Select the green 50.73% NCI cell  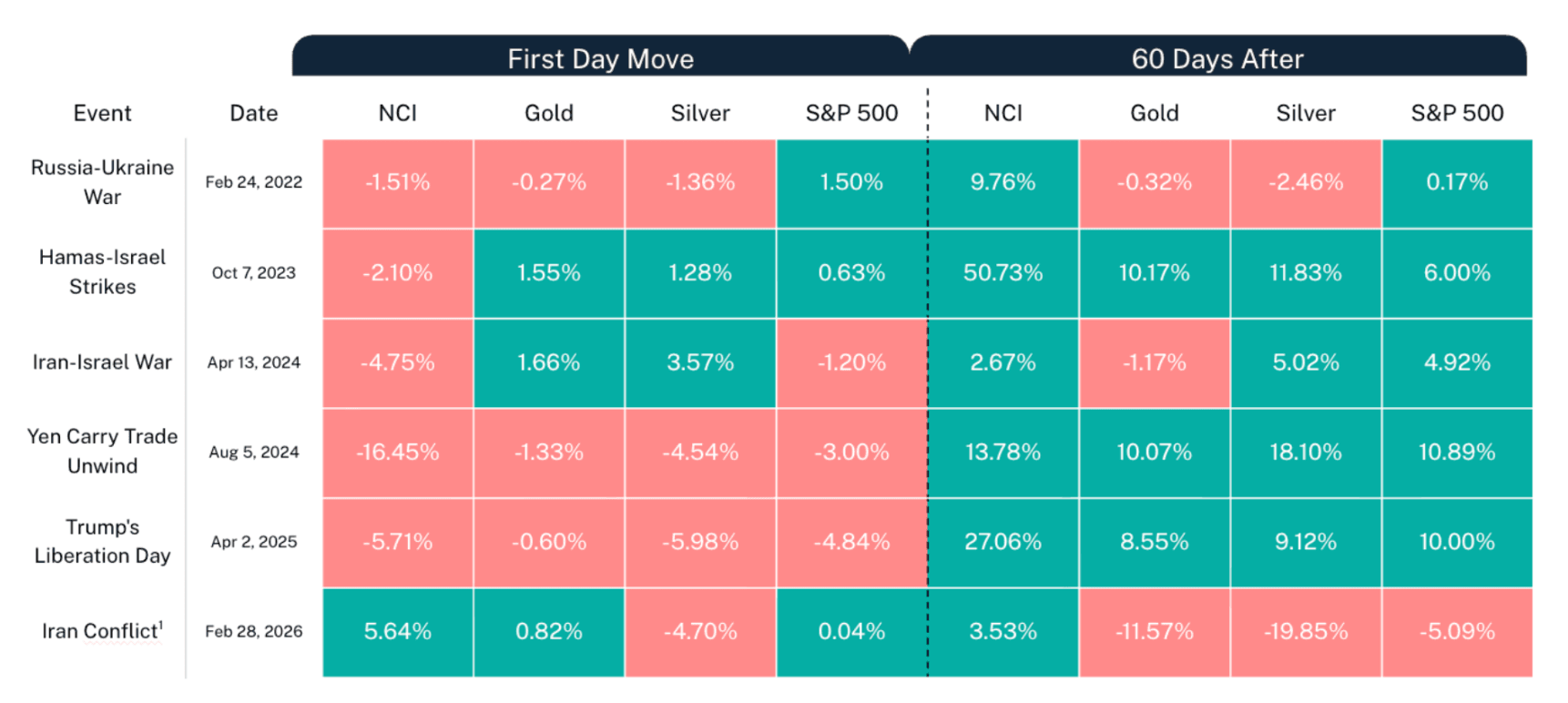pyautogui.click(x=1003, y=272)
